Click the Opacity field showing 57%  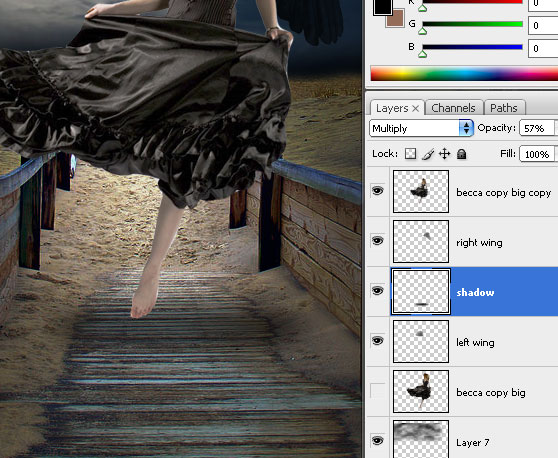537,128
